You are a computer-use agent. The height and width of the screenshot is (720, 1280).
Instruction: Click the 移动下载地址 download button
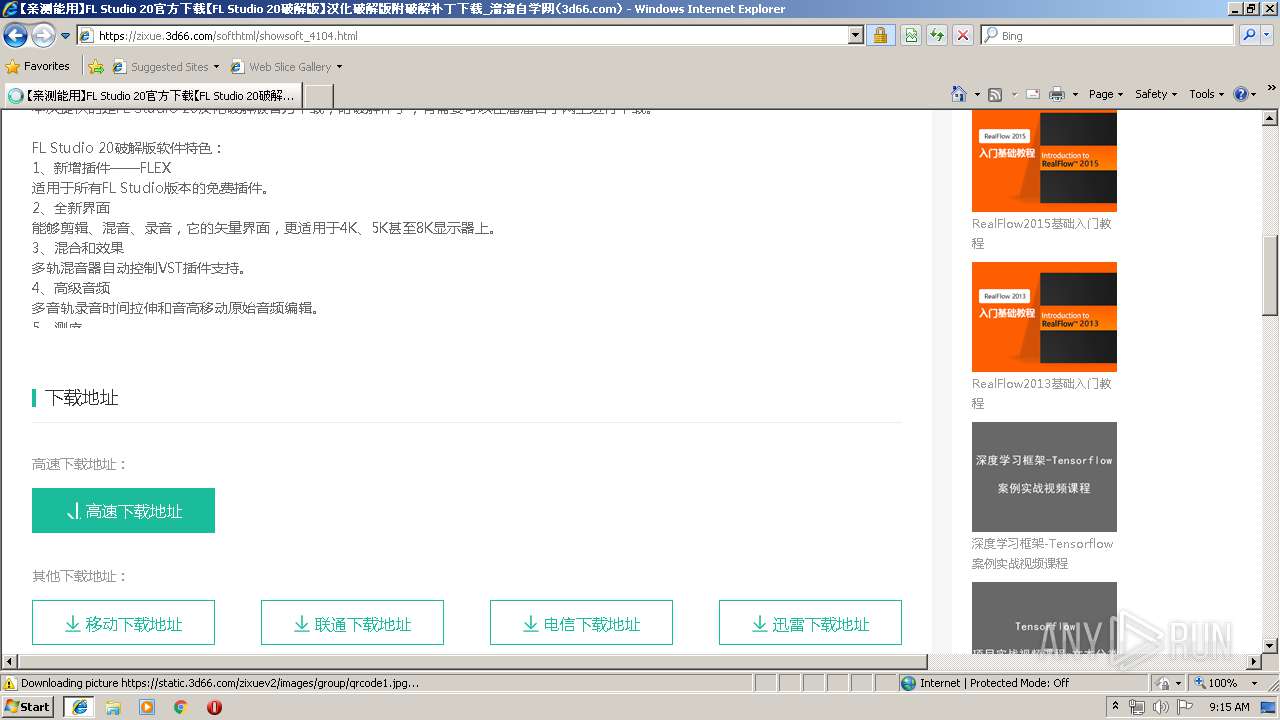coord(123,623)
